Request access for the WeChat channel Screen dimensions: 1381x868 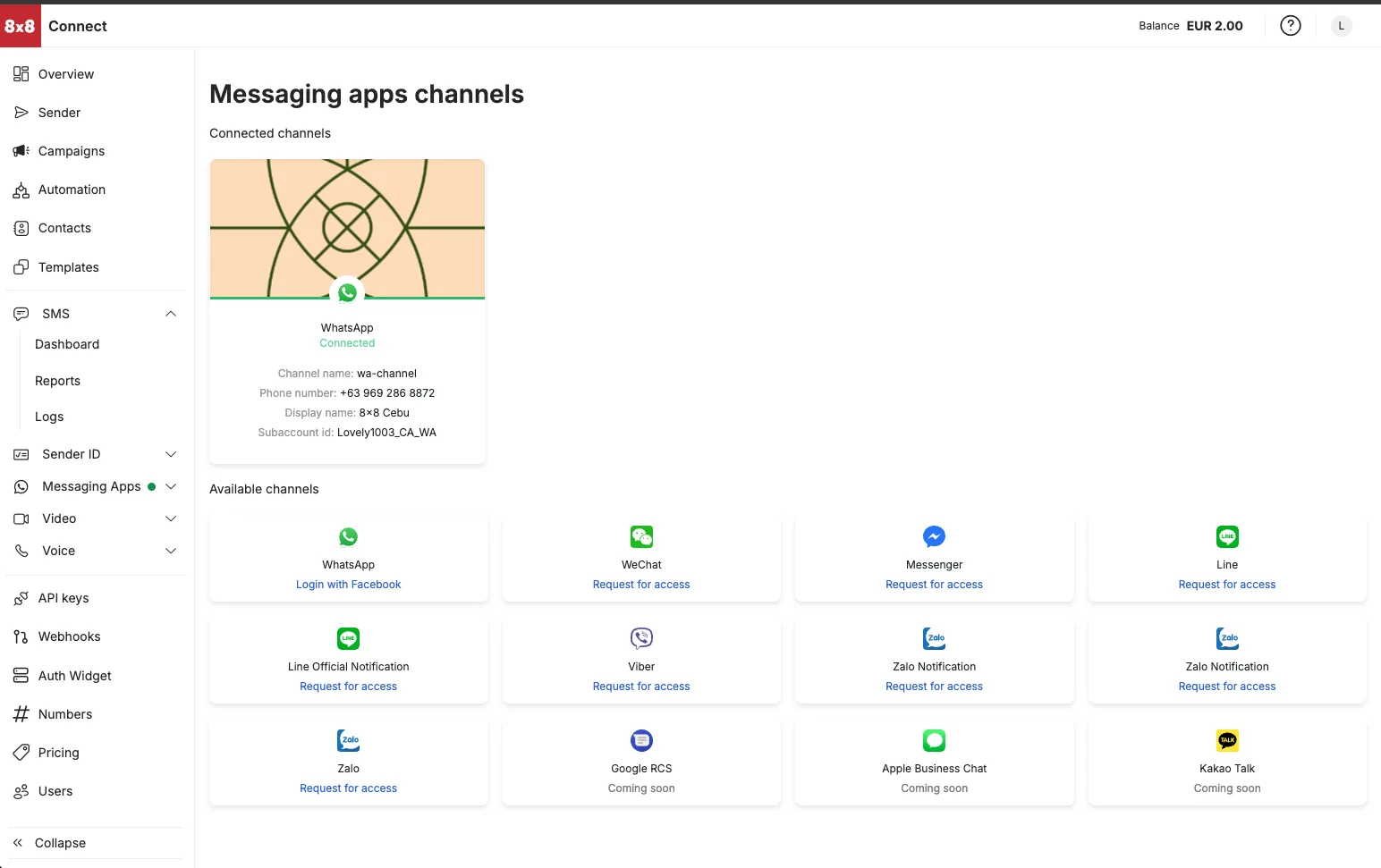pyautogui.click(x=640, y=584)
